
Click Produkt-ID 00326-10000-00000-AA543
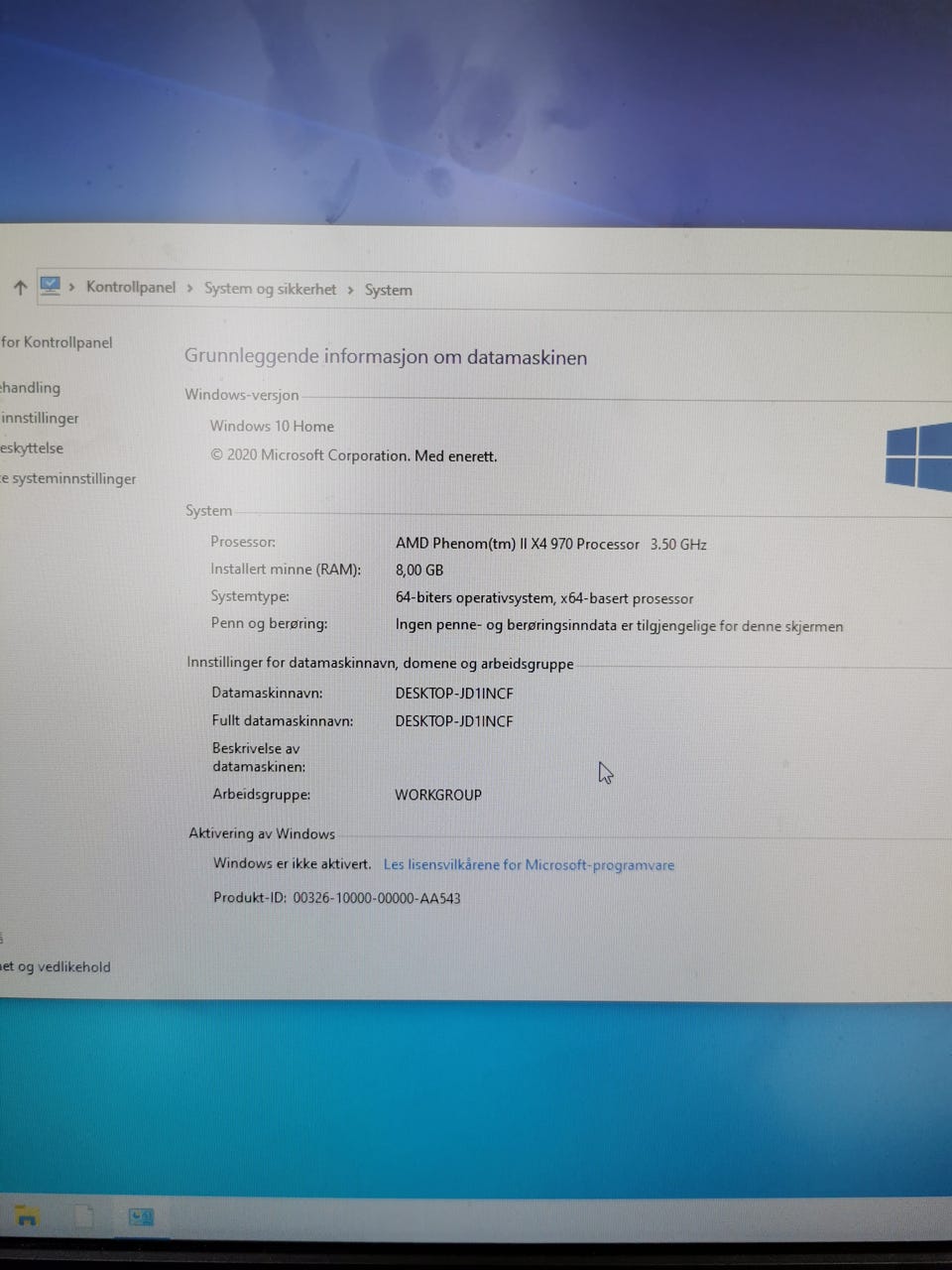(337, 898)
